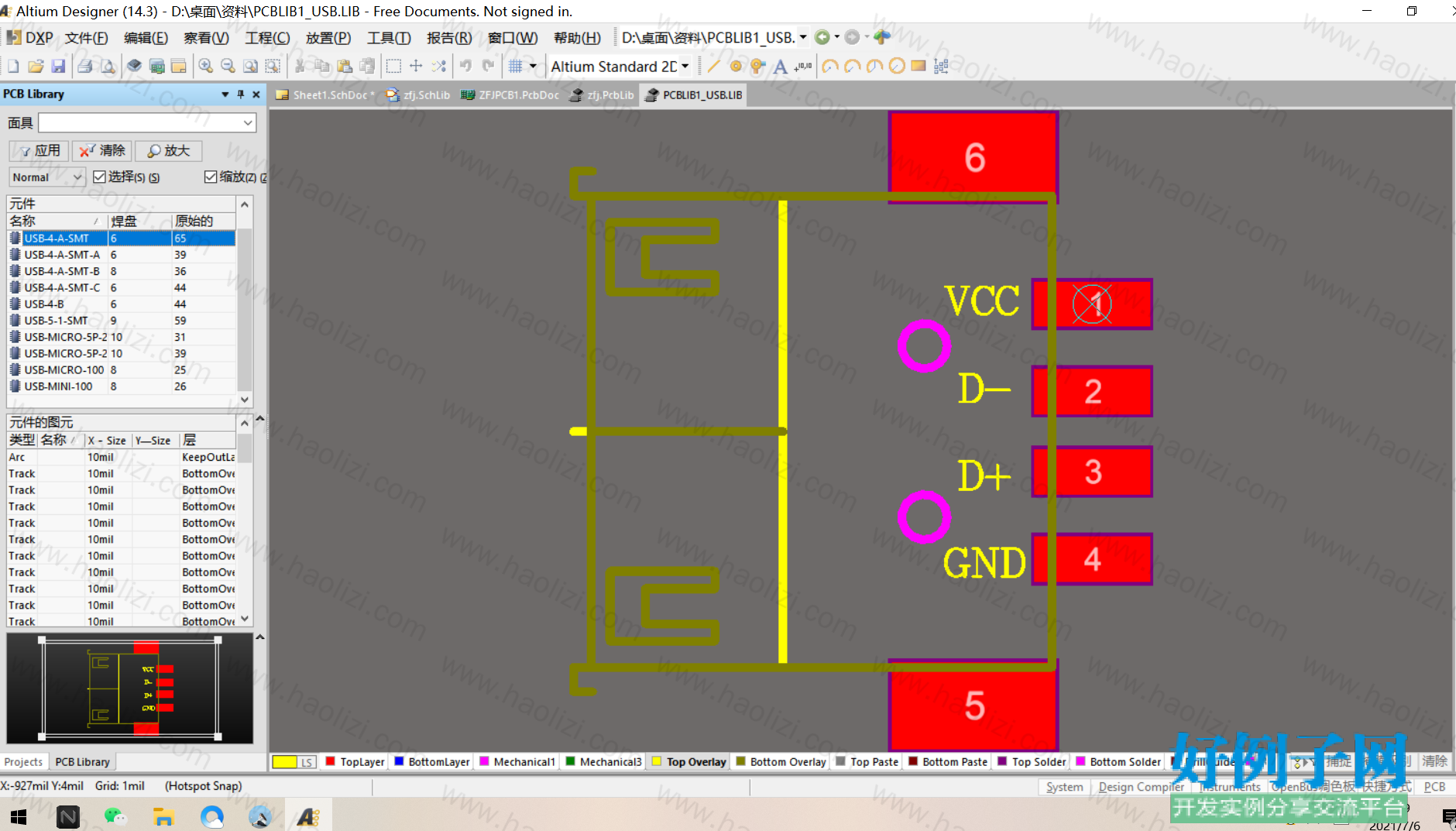Open the 报告(R) menu

point(449,38)
